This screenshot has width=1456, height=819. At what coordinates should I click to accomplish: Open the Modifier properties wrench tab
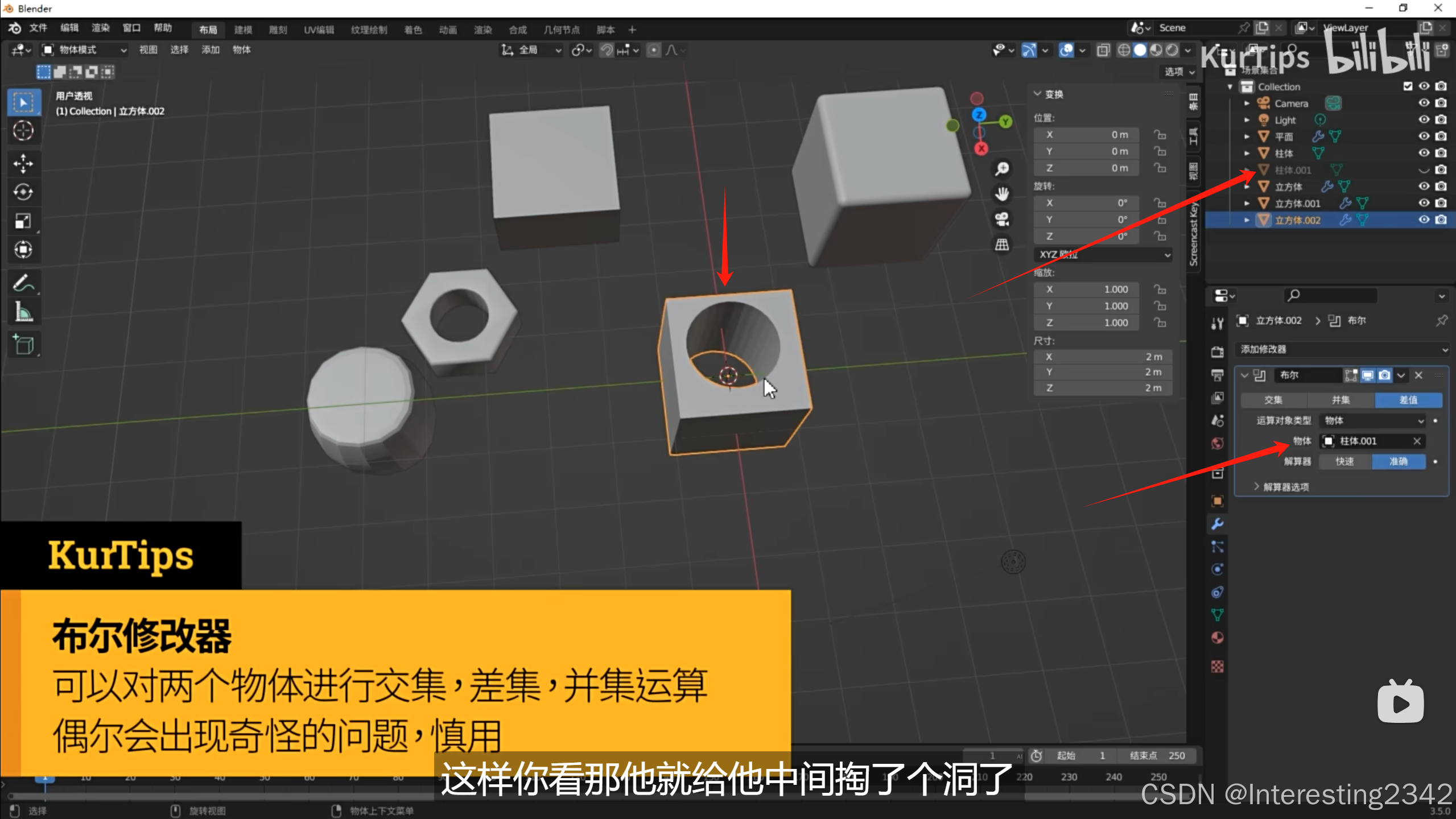pyautogui.click(x=1217, y=524)
